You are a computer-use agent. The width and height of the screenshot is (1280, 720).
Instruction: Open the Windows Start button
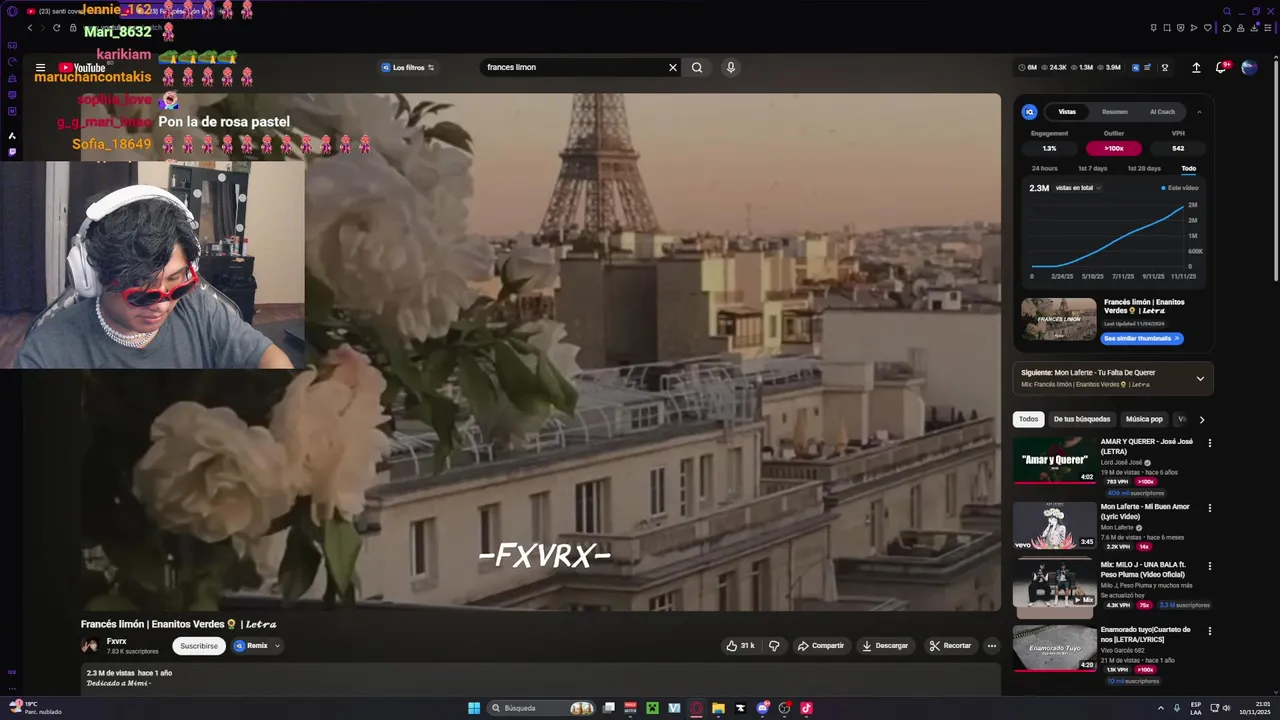pyautogui.click(x=474, y=708)
